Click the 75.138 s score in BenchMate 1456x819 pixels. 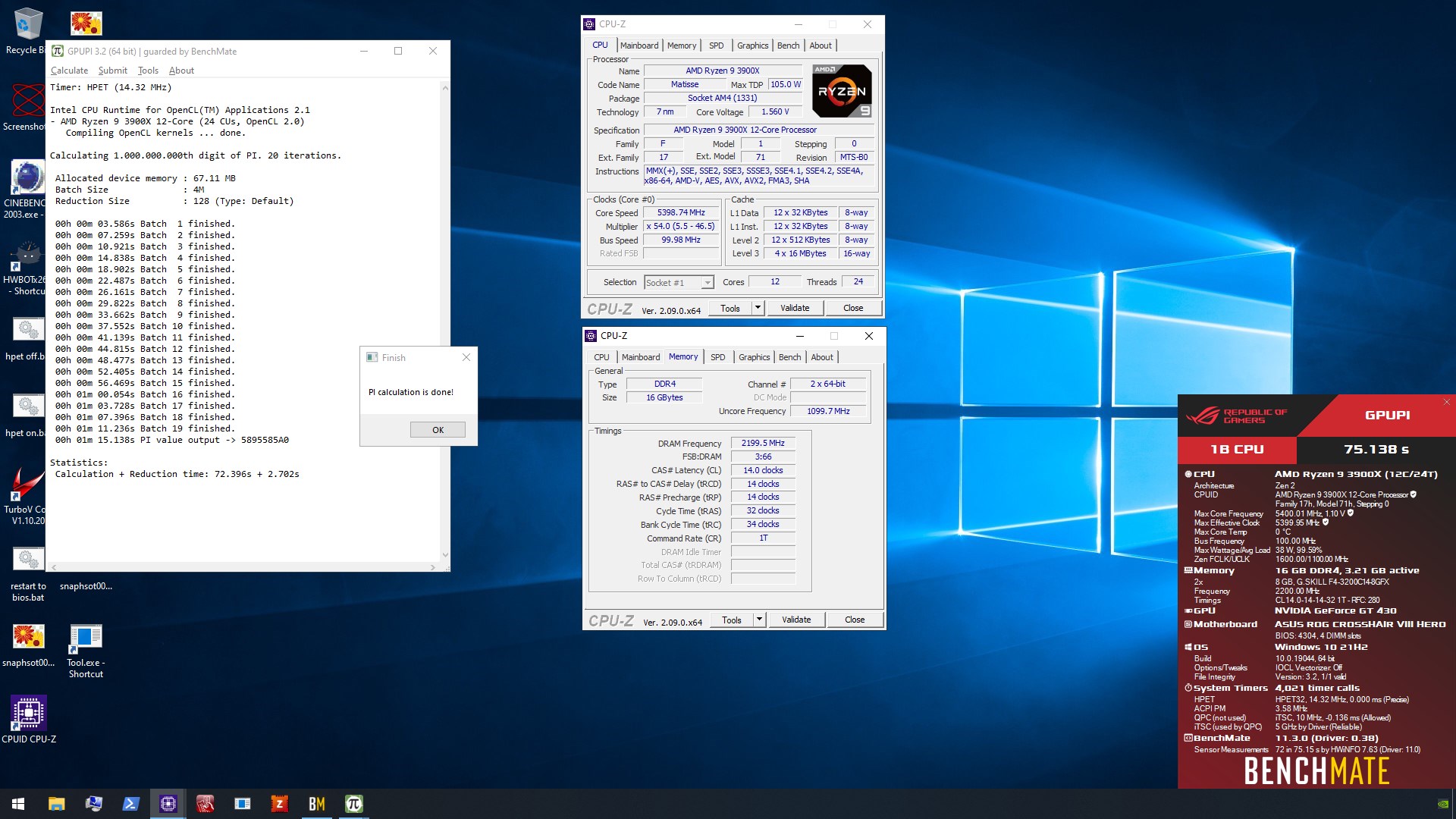click(1376, 450)
